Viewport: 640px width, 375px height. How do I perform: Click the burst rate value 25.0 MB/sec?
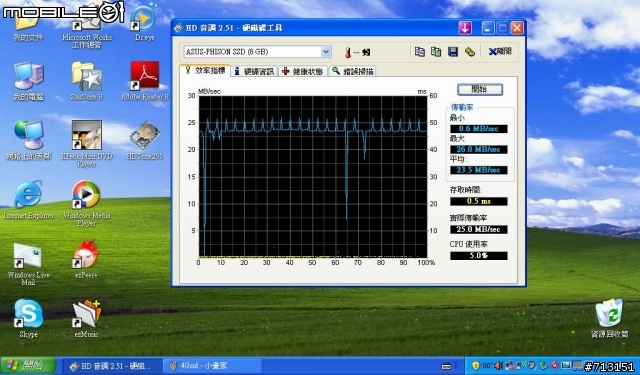tap(479, 229)
